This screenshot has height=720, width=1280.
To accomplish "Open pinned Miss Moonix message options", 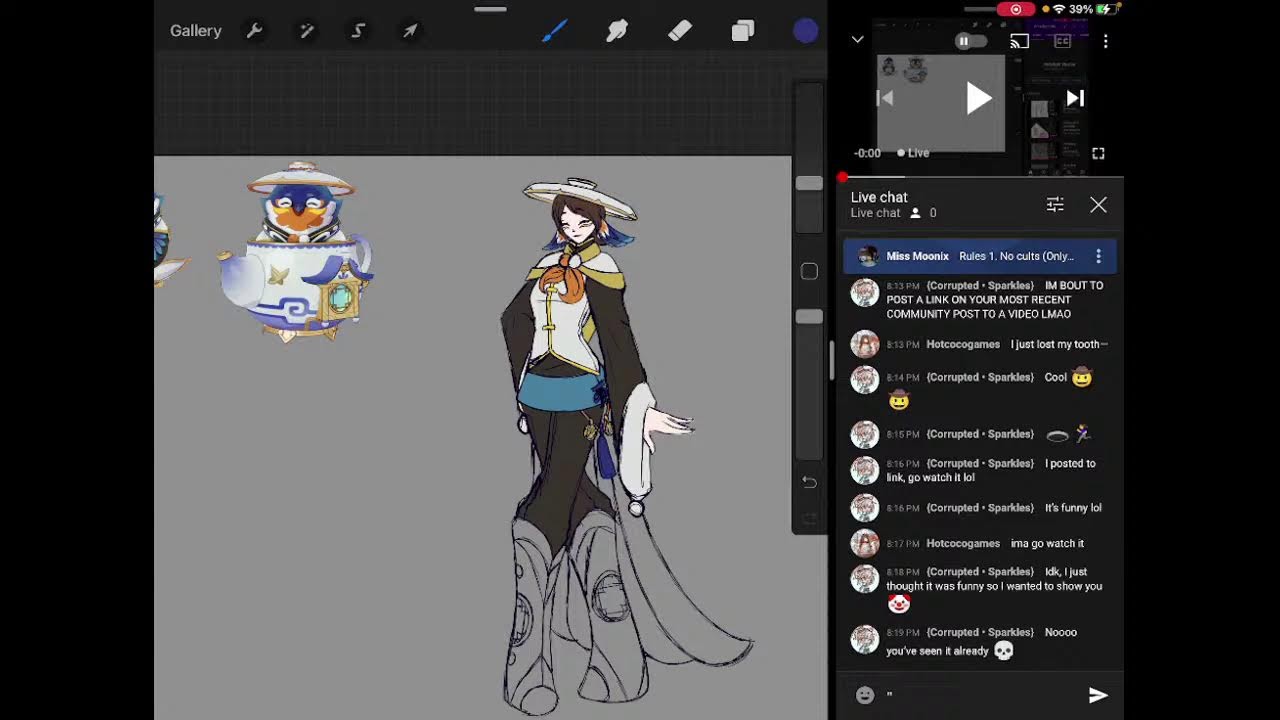I will tap(1098, 256).
